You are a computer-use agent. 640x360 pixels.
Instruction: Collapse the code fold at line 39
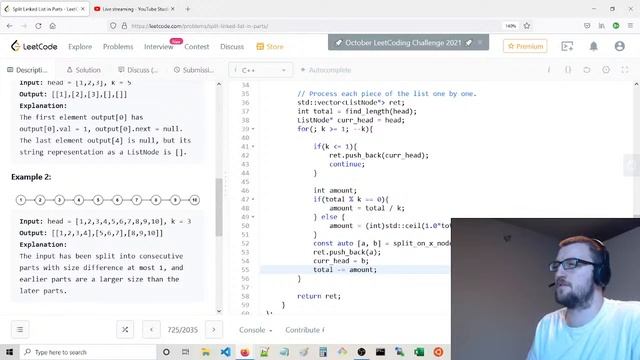(x=253, y=129)
